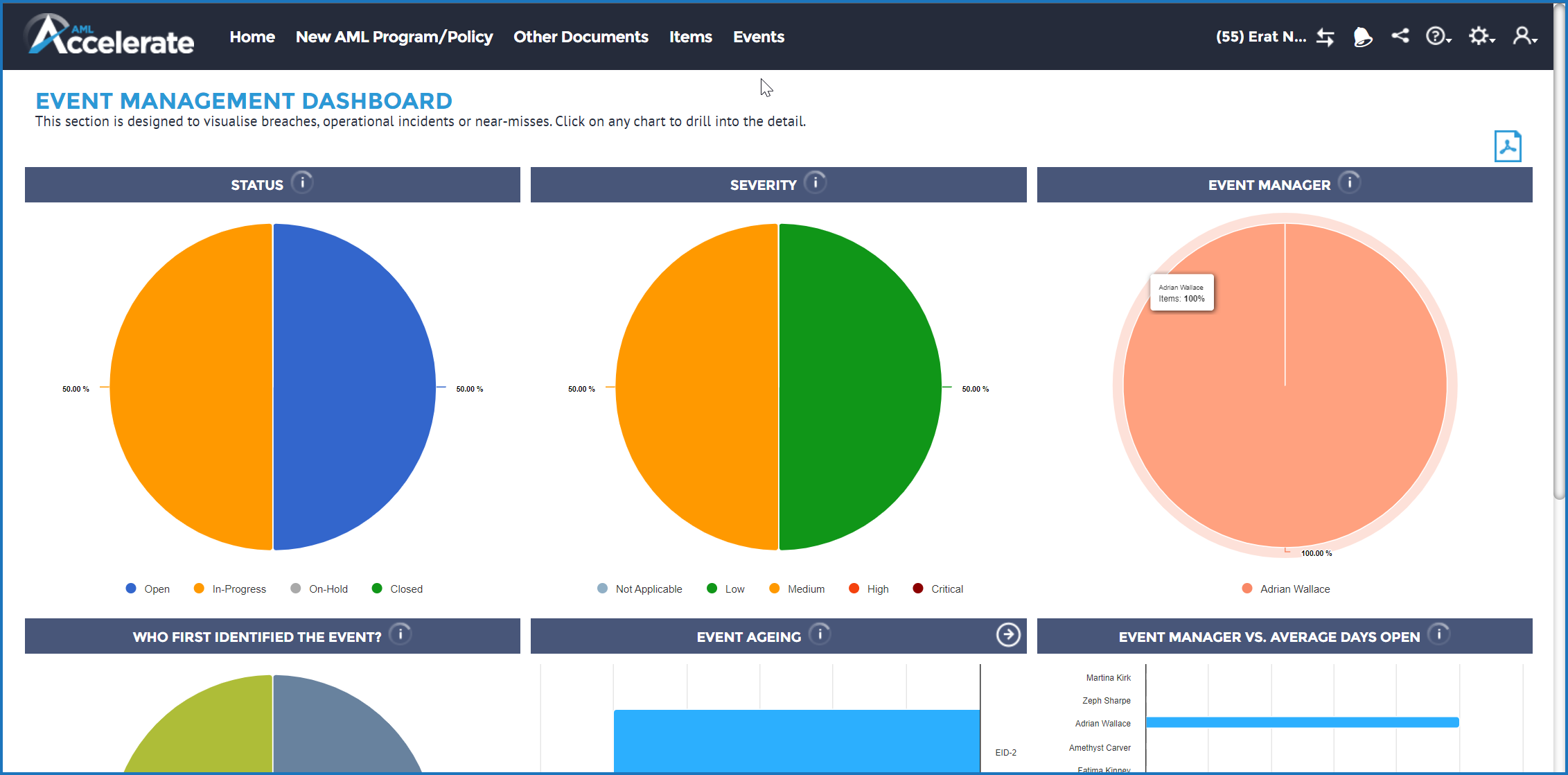Toggle the In-Progress legend item
1568x775 pixels.
click(230, 589)
